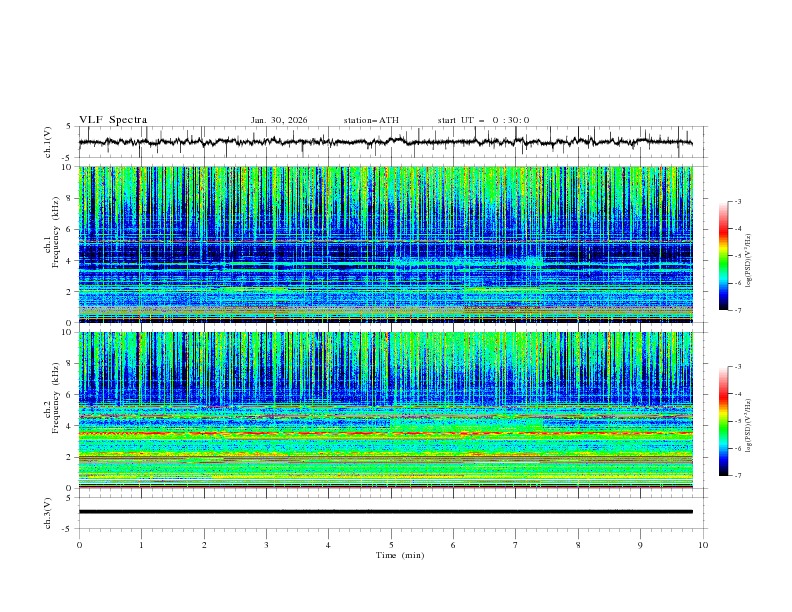The height and width of the screenshot is (612, 792).
Task: Click the "VLF Spectra" plot title
Action: tap(113, 120)
